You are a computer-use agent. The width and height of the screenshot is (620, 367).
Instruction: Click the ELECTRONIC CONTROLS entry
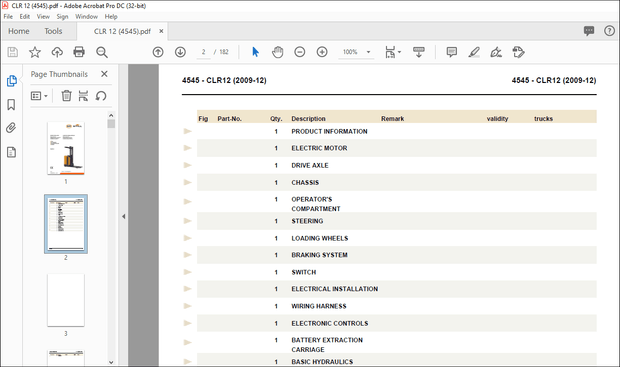pyautogui.click(x=330, y=323)
